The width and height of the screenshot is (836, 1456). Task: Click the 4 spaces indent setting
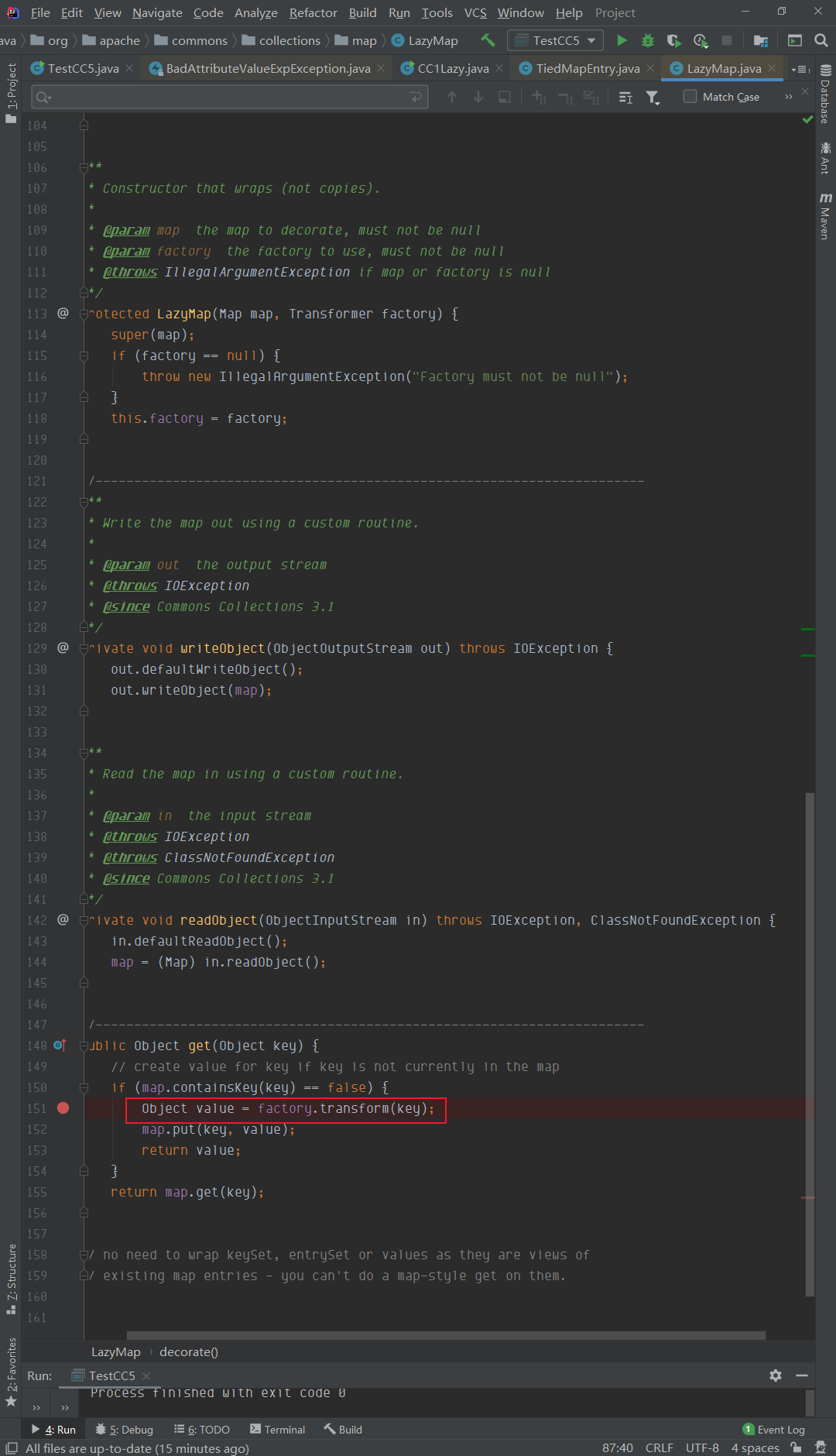pyautogui.click(x=755, y=1447)
